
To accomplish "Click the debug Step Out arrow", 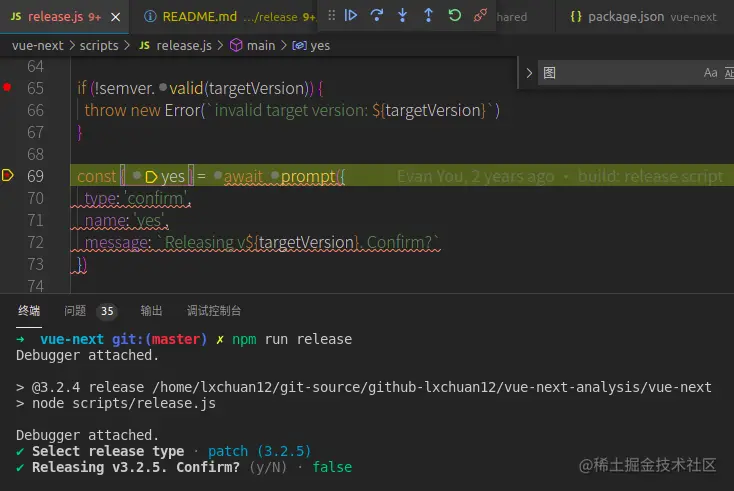I will click(428, 15).
